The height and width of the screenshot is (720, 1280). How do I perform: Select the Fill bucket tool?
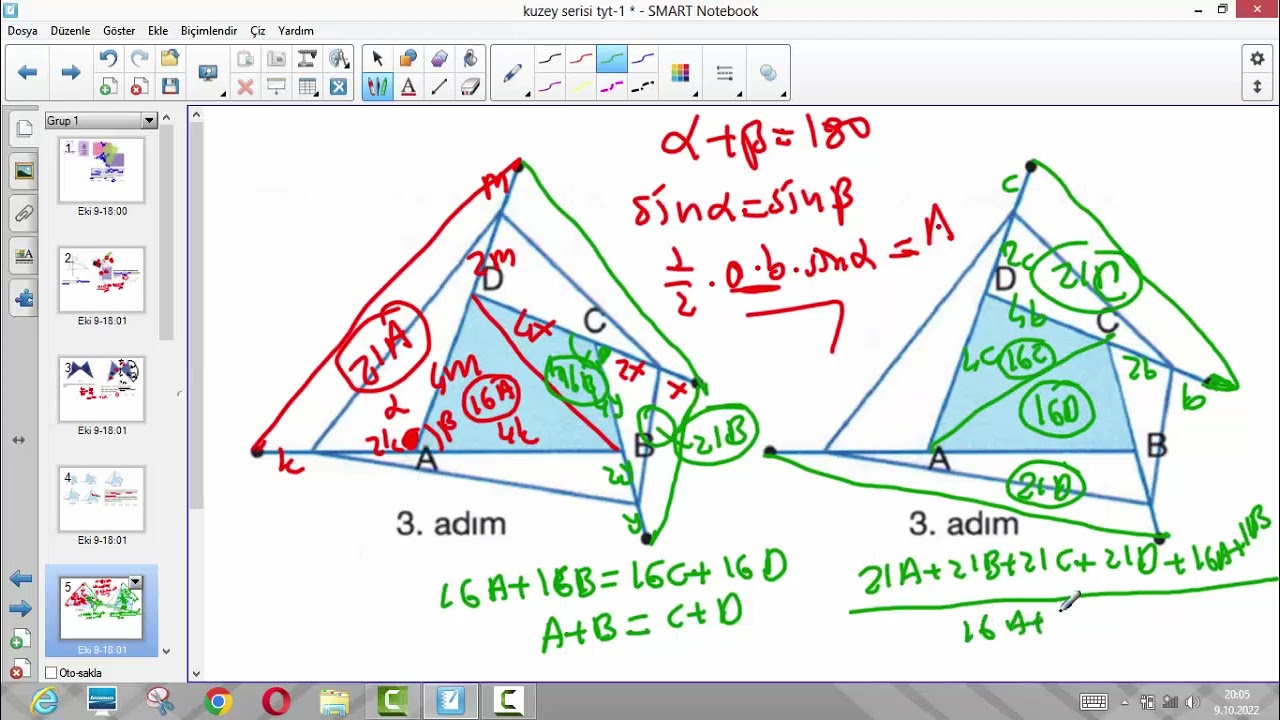pyautogui.click(x=470, y=59)
